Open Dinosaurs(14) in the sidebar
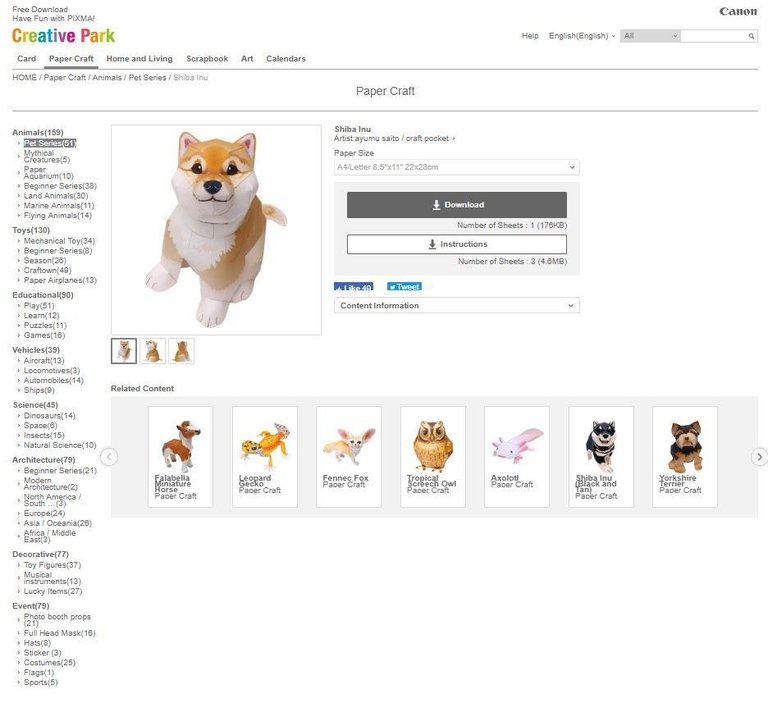 pos(49,415)
